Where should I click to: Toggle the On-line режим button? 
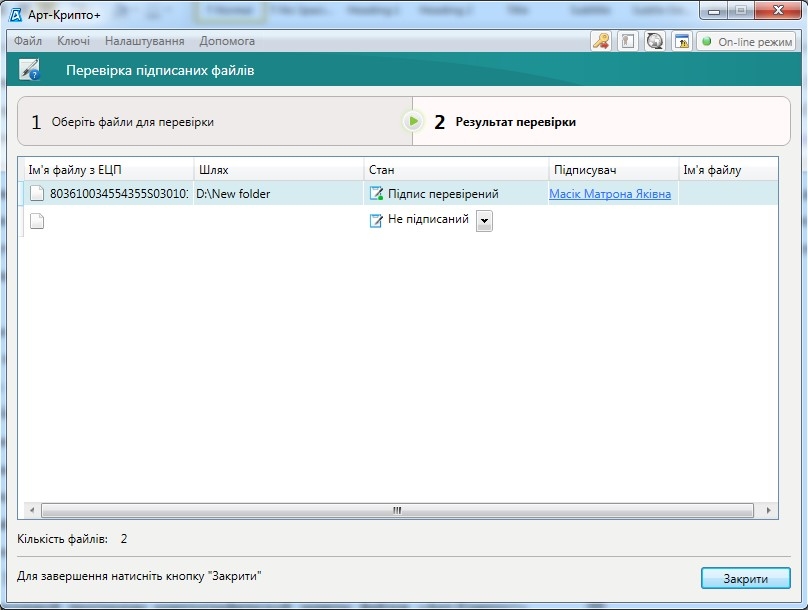(x=746, y=41)
